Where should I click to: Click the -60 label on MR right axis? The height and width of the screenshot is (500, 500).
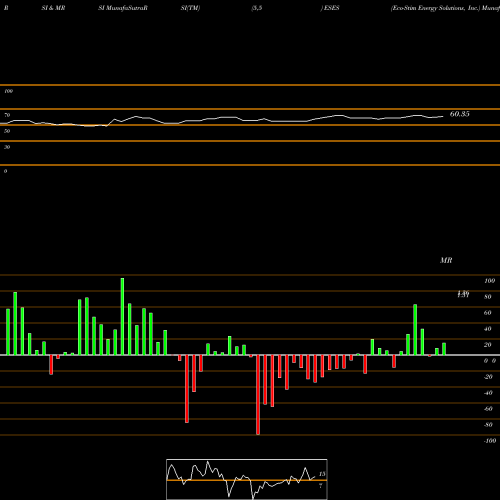pos(488,409)
